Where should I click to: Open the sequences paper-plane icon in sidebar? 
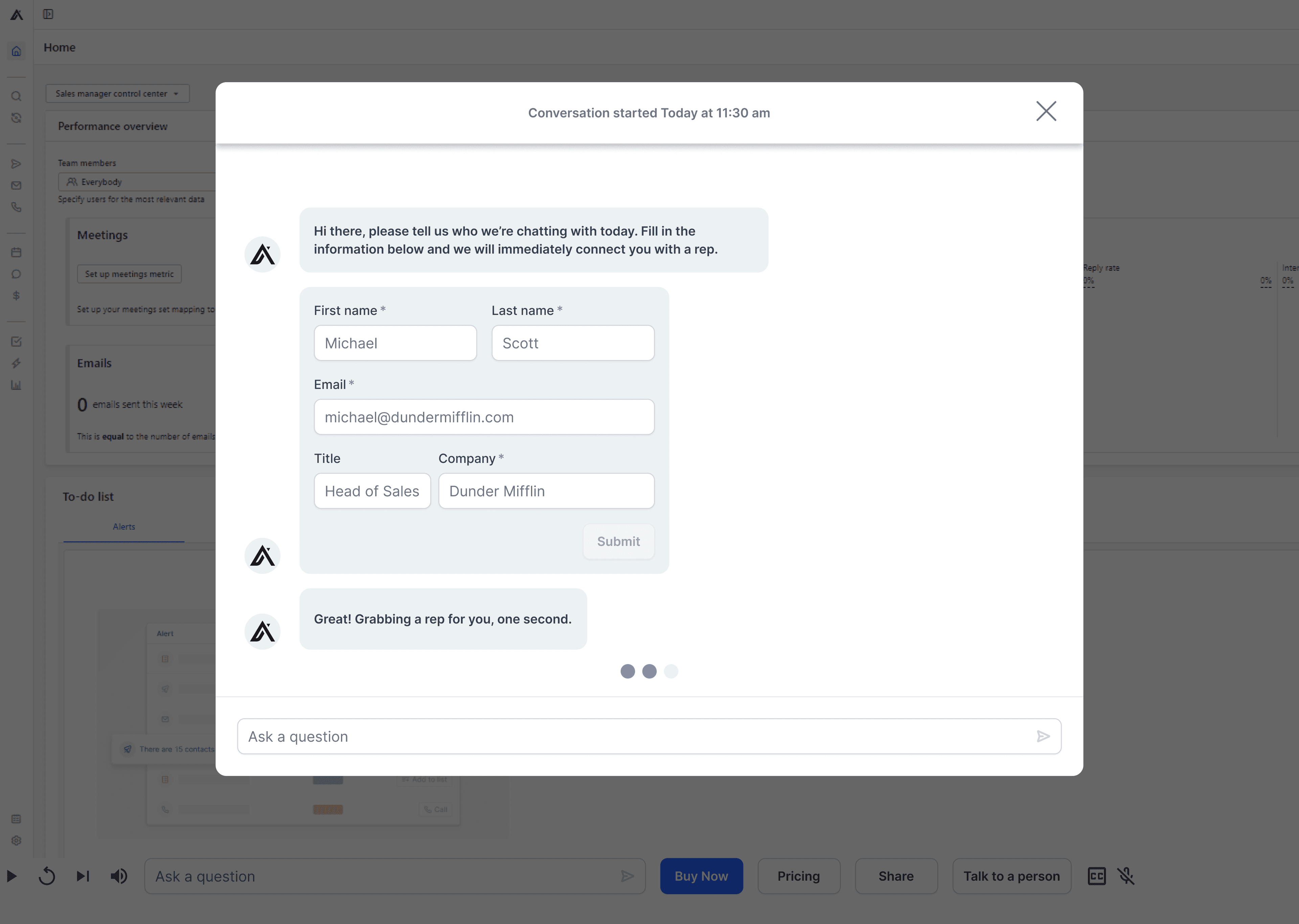(17, 164)
